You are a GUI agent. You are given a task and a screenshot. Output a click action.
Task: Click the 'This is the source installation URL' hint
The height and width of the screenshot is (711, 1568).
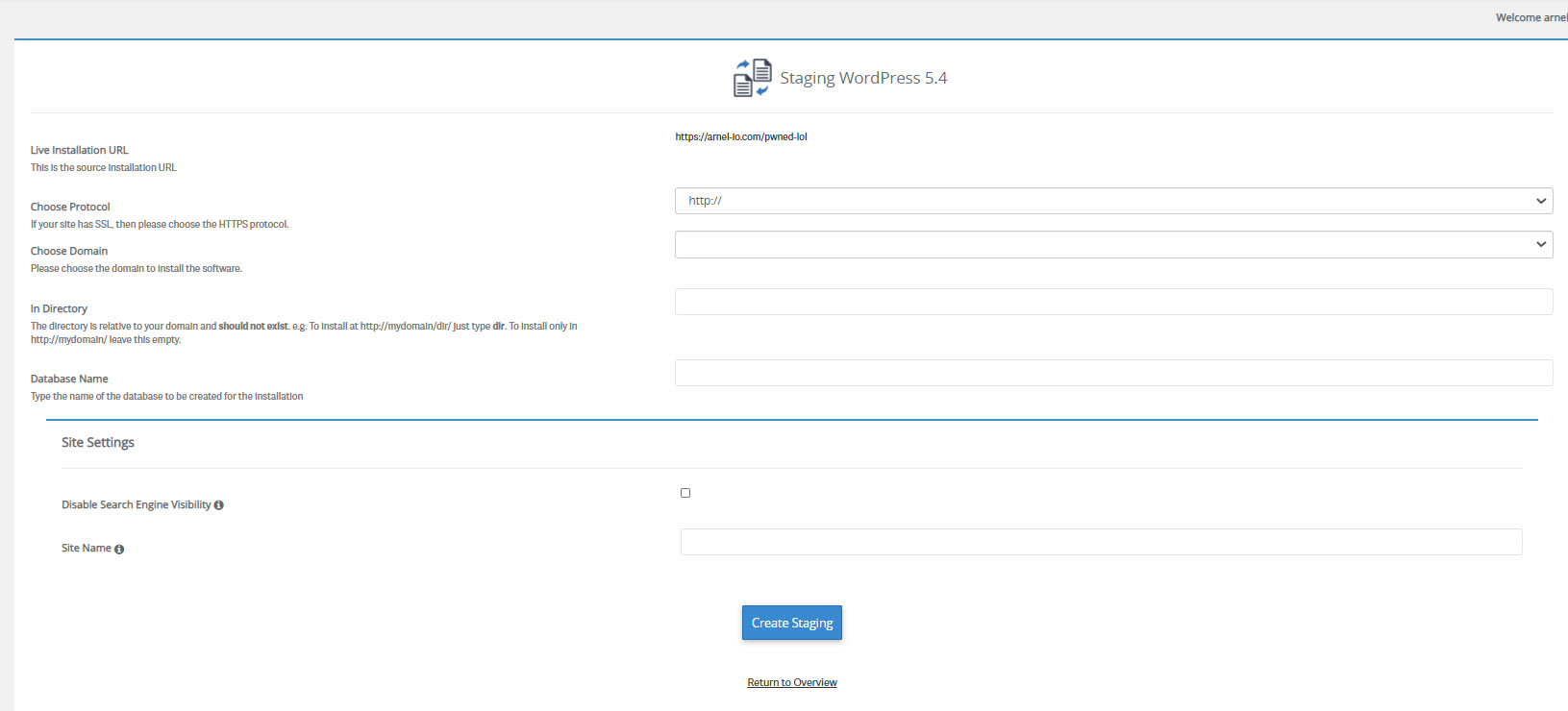[x=104, y=167]
